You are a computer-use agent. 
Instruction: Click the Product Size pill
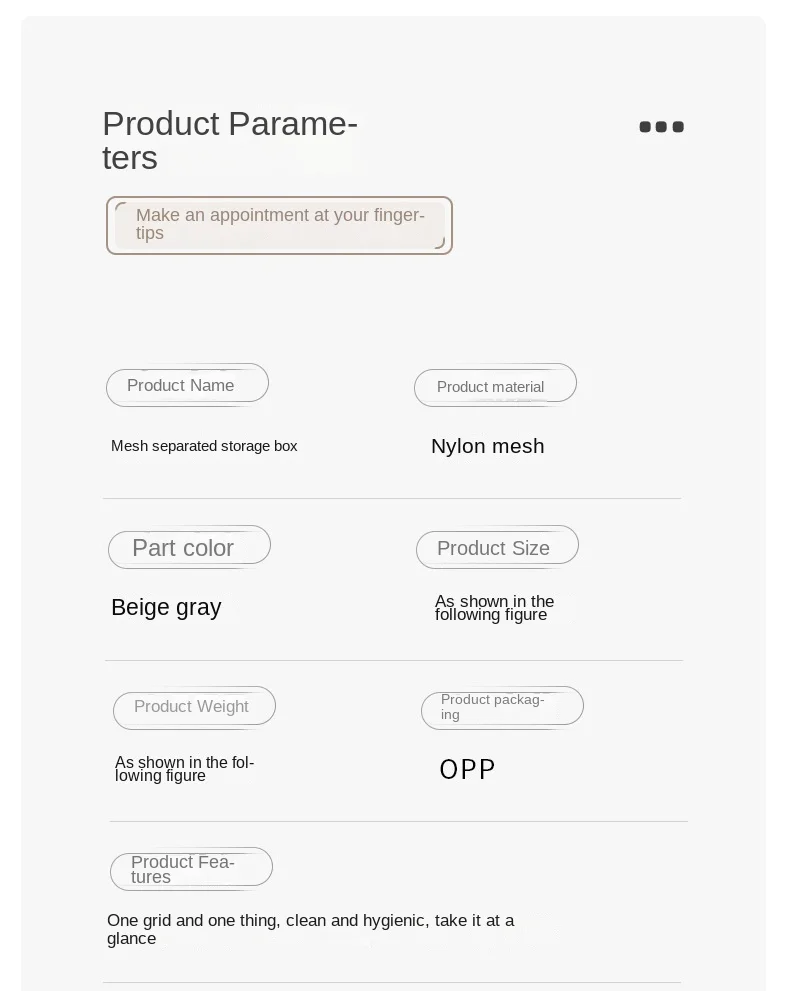[497, 547]
